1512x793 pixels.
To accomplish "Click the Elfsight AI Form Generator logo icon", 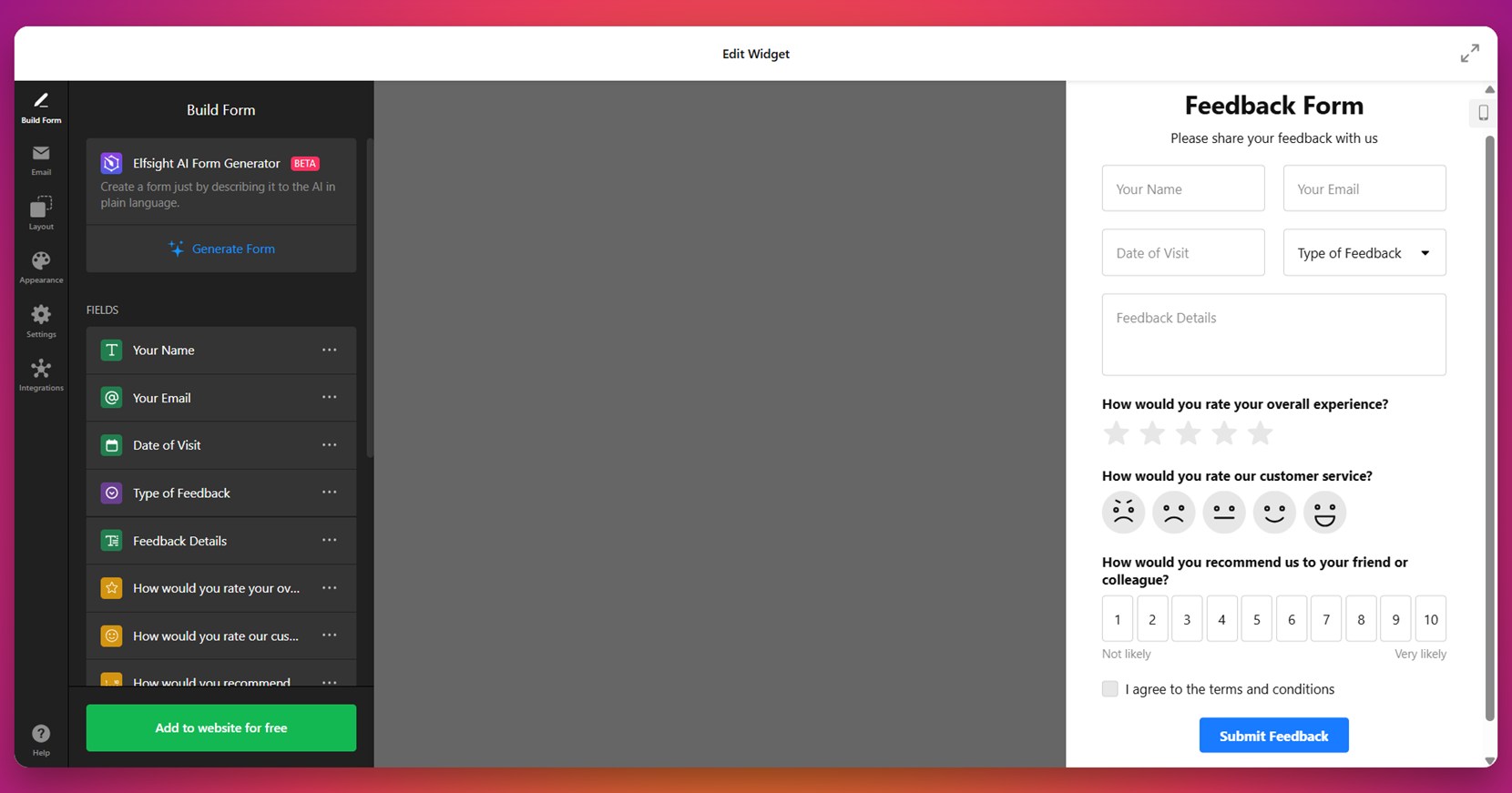I will coord(111,163).
